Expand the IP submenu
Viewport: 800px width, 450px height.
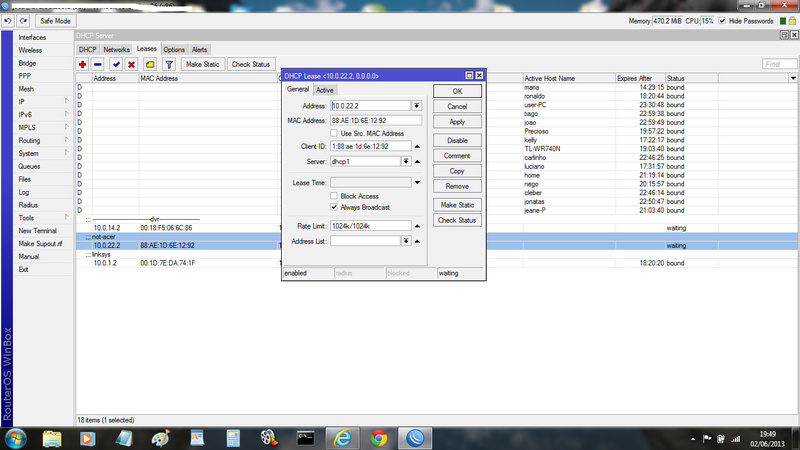tap(43, 102)
